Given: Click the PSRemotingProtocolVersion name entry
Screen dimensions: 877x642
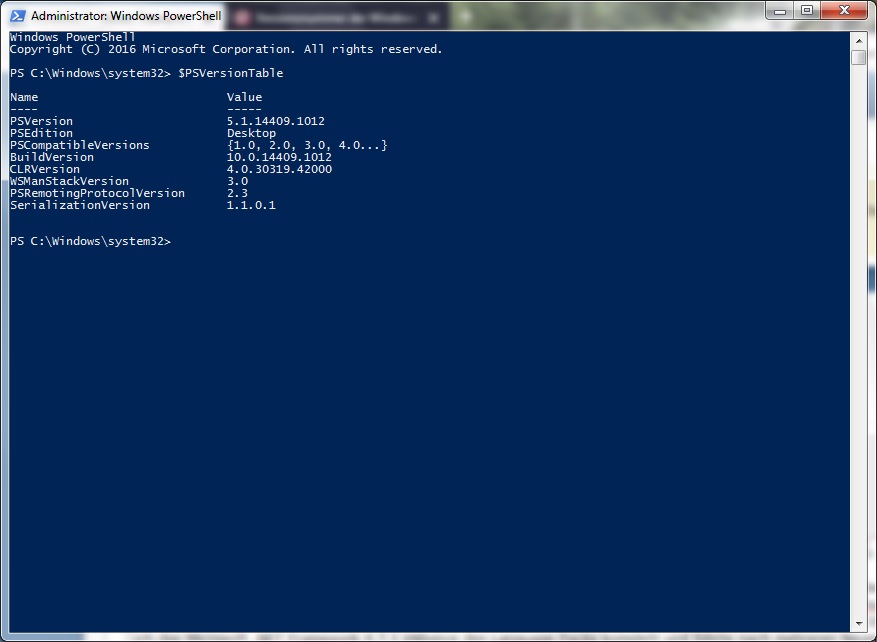Looking at the screenshot, I should coord(97,193).
